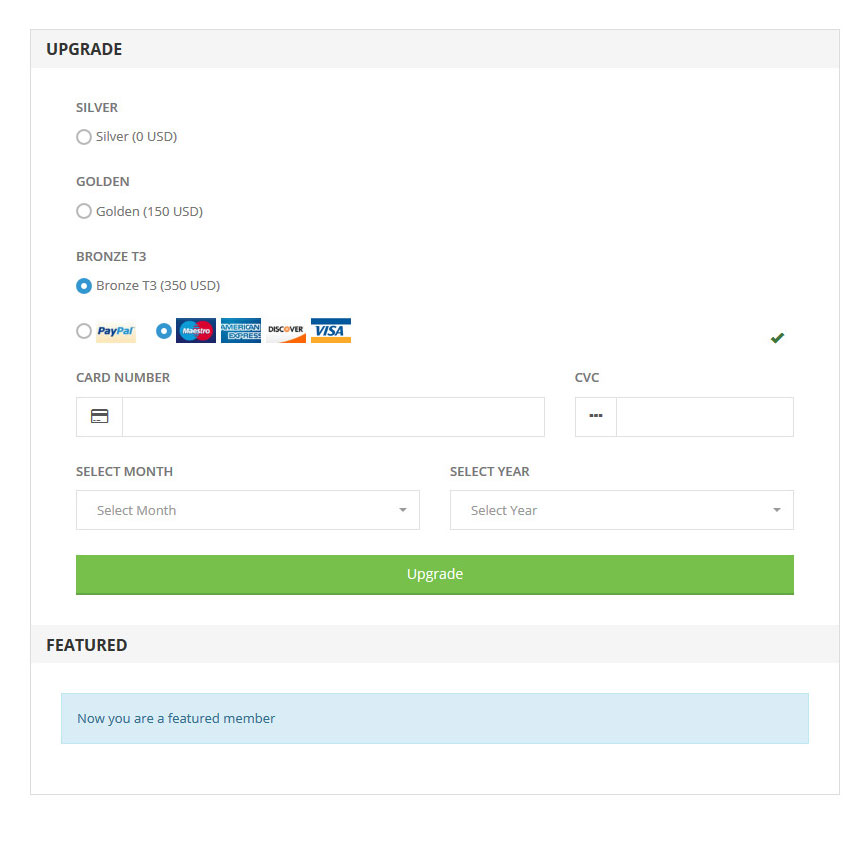Image resolution: width=868 pixels, height=850 pixels.
Task: Click the green checkmark icon
Action: pyautogui.click(x=777, y=338)
